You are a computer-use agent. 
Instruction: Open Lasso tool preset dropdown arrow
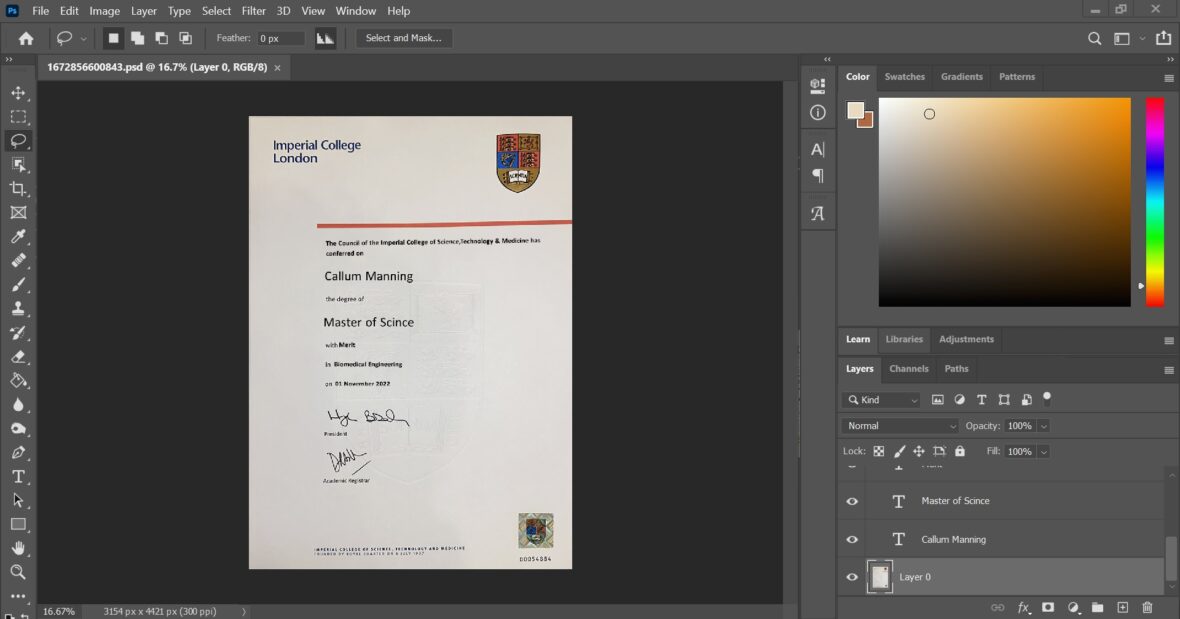pyautogui.click(x=83, y=38)
